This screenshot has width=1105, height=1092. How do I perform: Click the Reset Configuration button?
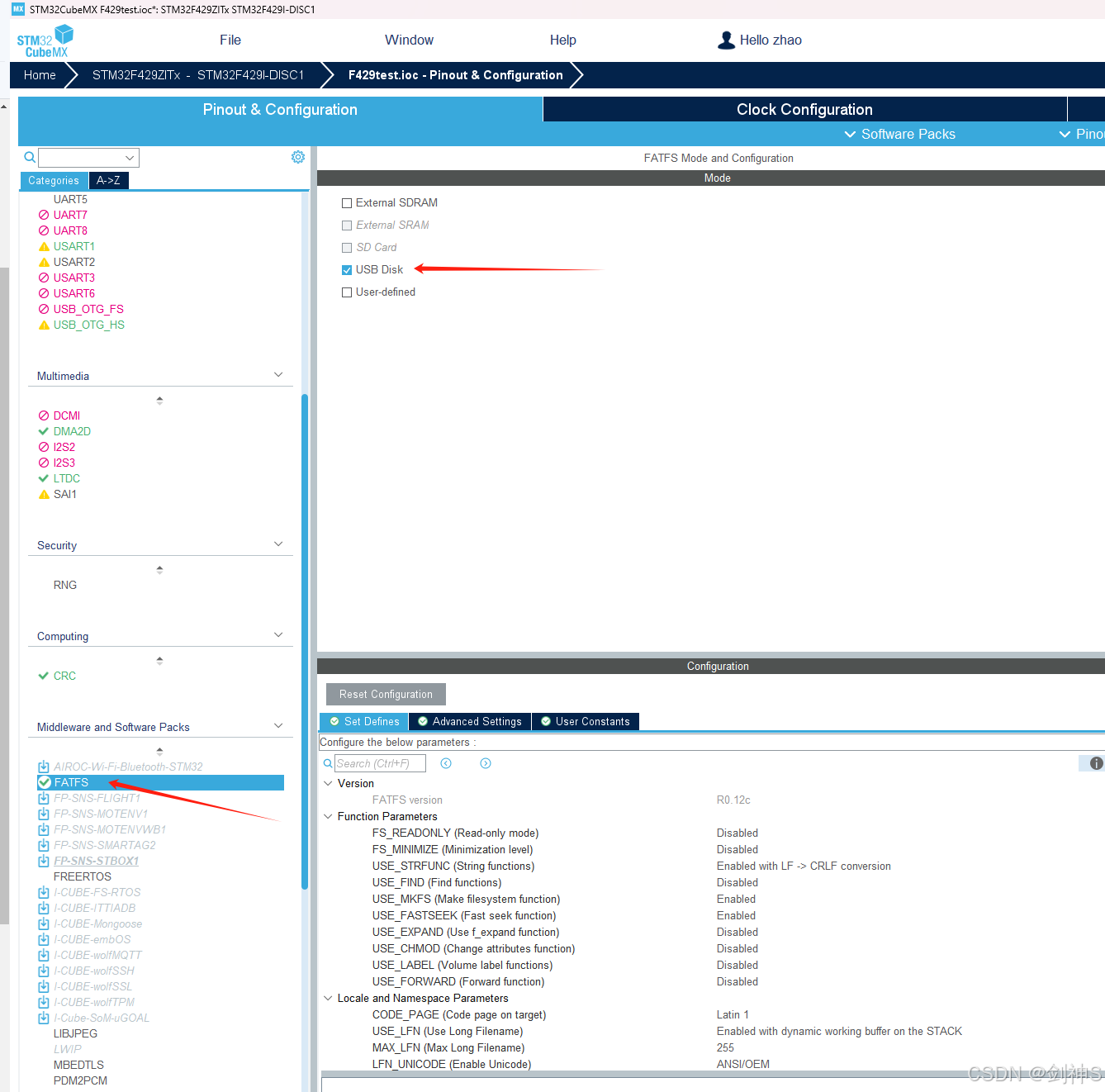tap(386, 694)
